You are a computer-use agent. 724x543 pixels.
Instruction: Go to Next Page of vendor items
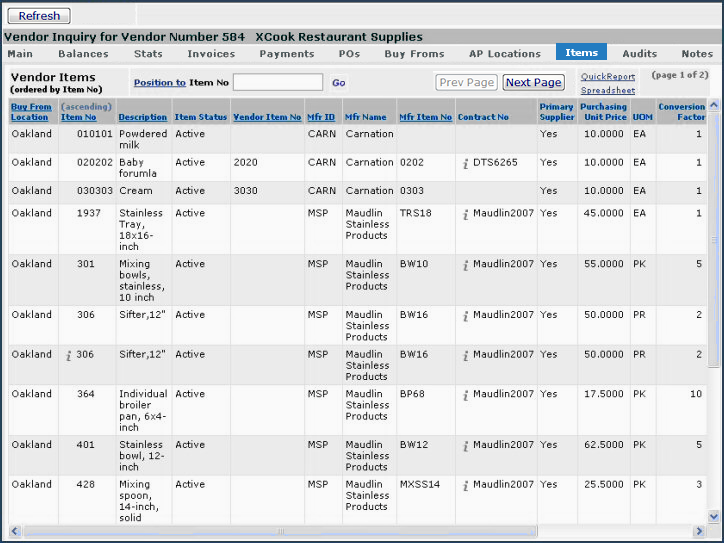[x=533, y=83]
